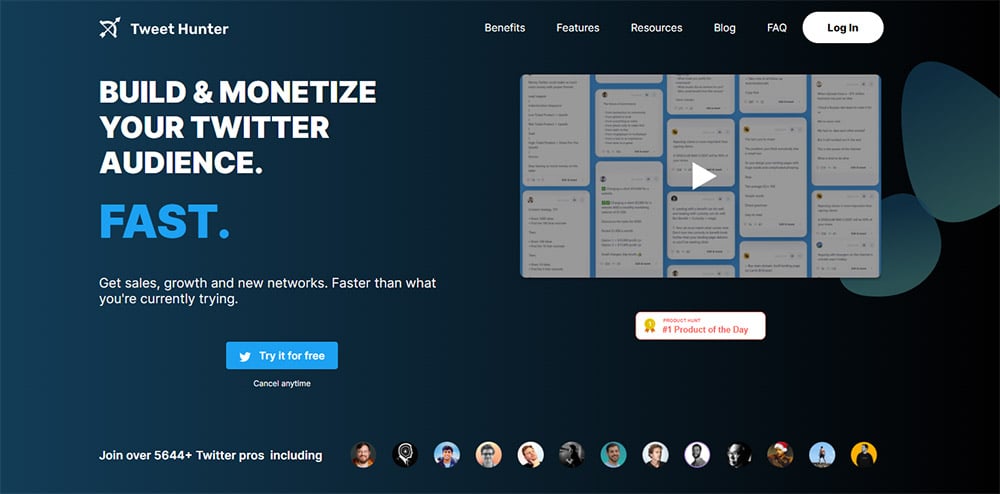Image resolution: width=1000 pixels, height=494 pixels.
Task: Open the Resources nav item
Action: point(656,28)
